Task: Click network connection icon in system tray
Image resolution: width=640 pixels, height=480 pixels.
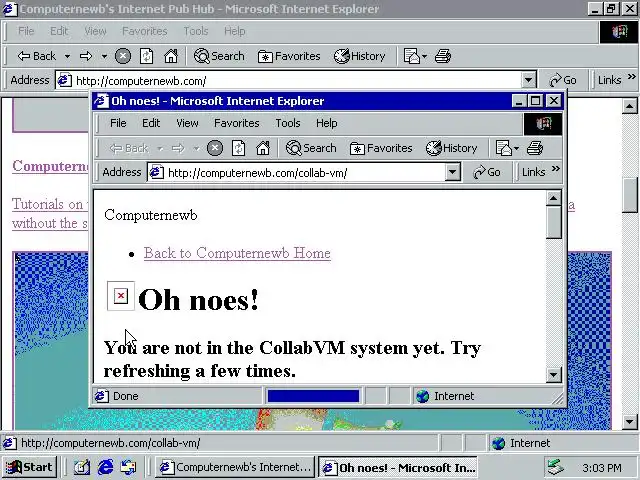Action: 556,467
